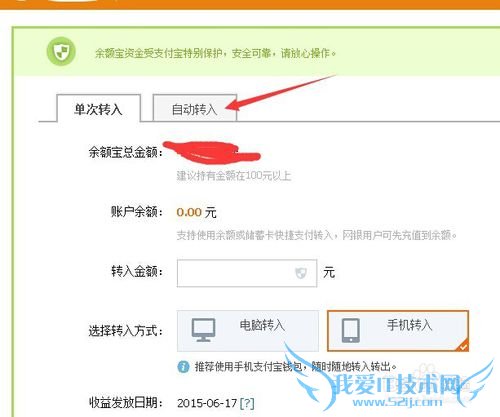Focus the 转入金额 input field
The height and width of the screenshot is (417, 500).
pos(247,273)
